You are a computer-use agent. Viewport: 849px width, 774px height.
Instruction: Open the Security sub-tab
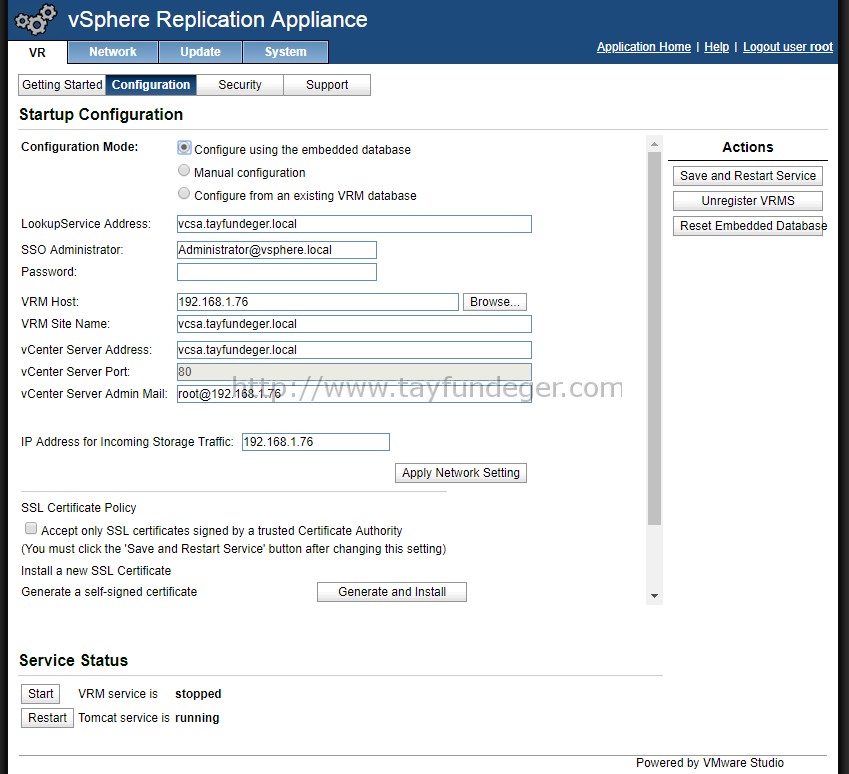240,85
